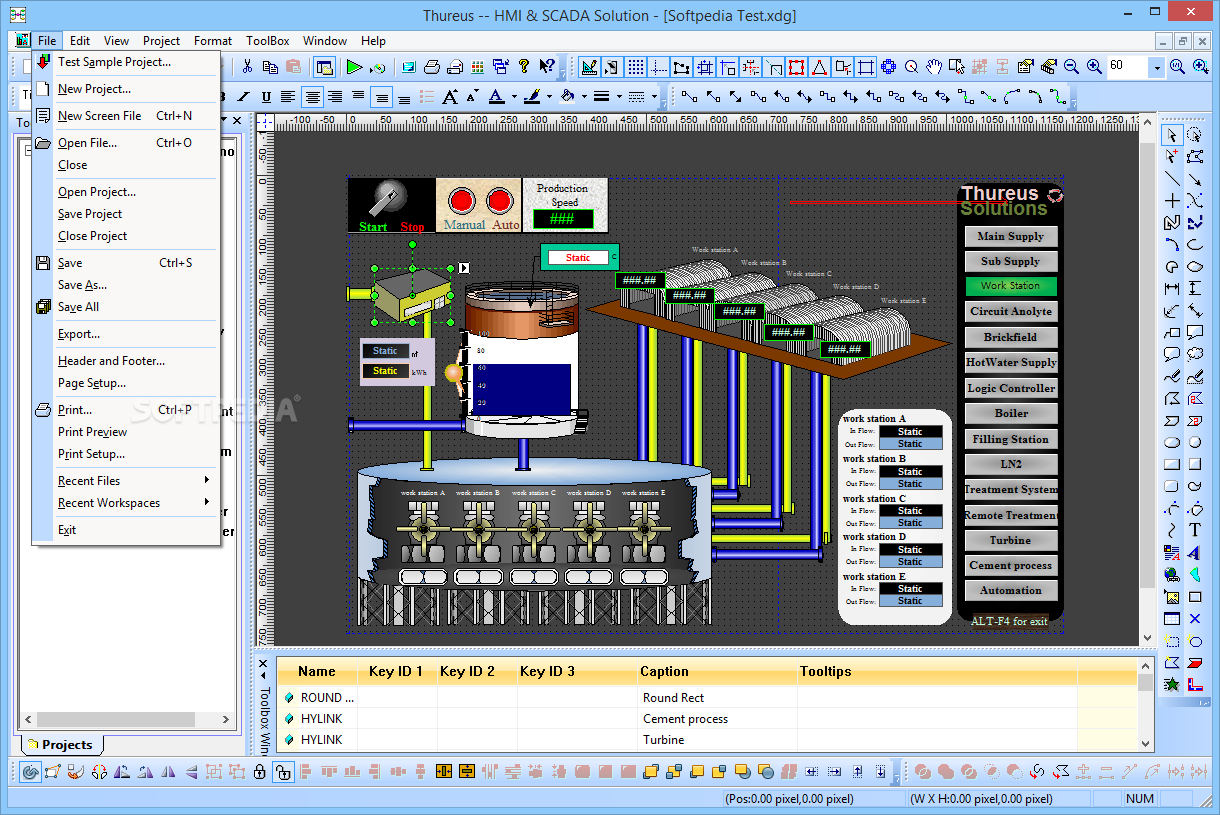Click the green Run play icon

point(354,67)
